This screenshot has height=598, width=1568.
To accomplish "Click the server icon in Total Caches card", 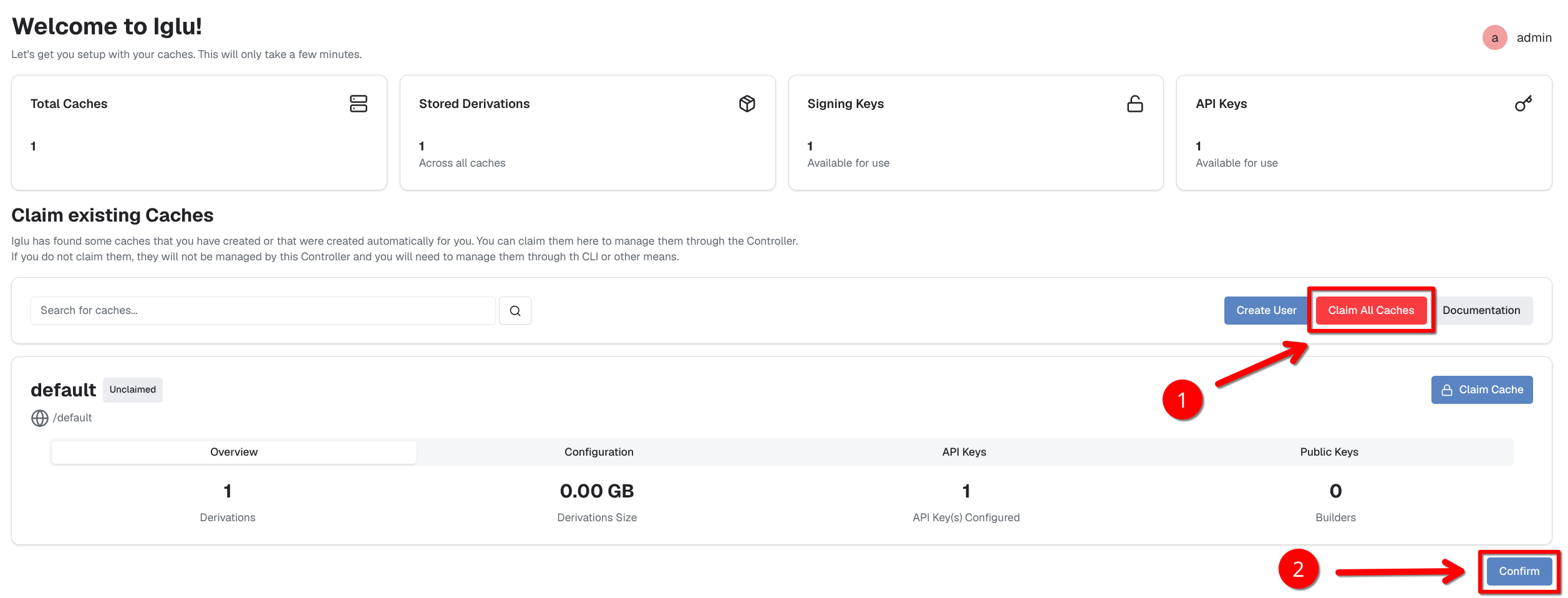I will tap(358, 104).
